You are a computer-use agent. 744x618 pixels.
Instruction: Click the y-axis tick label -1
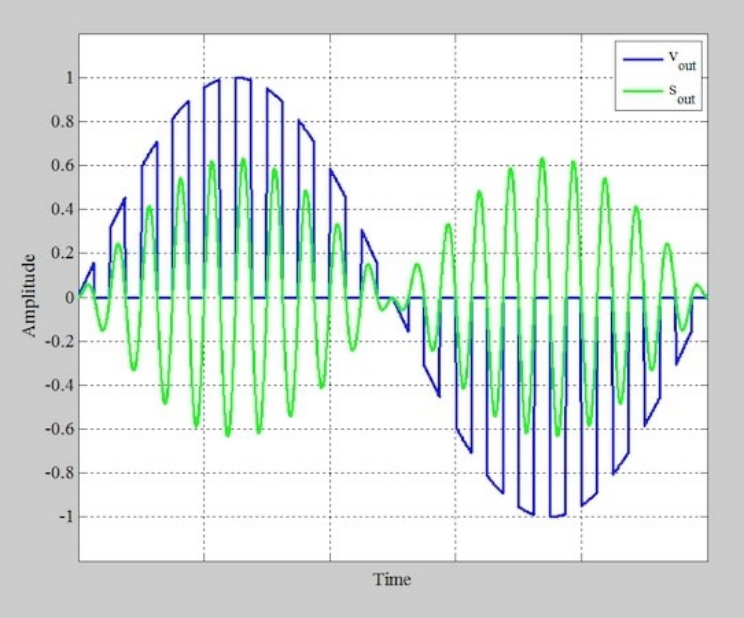tap(67, 516)
